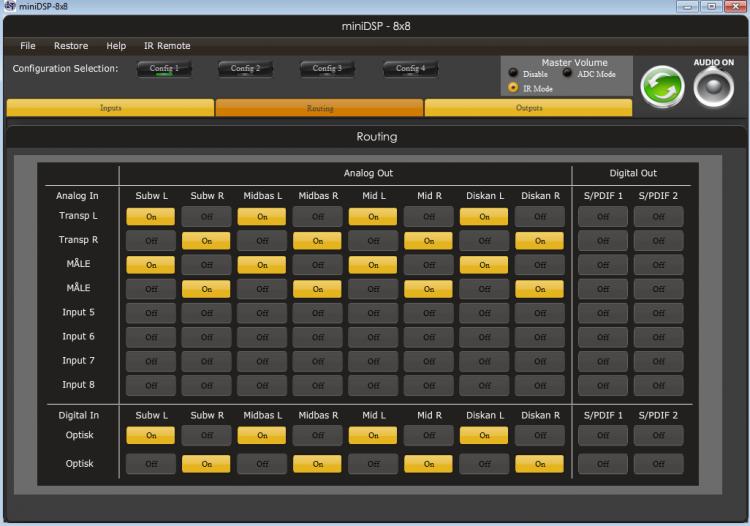Click the Transp L row label

pyautogui.click(x=78, y=216)
